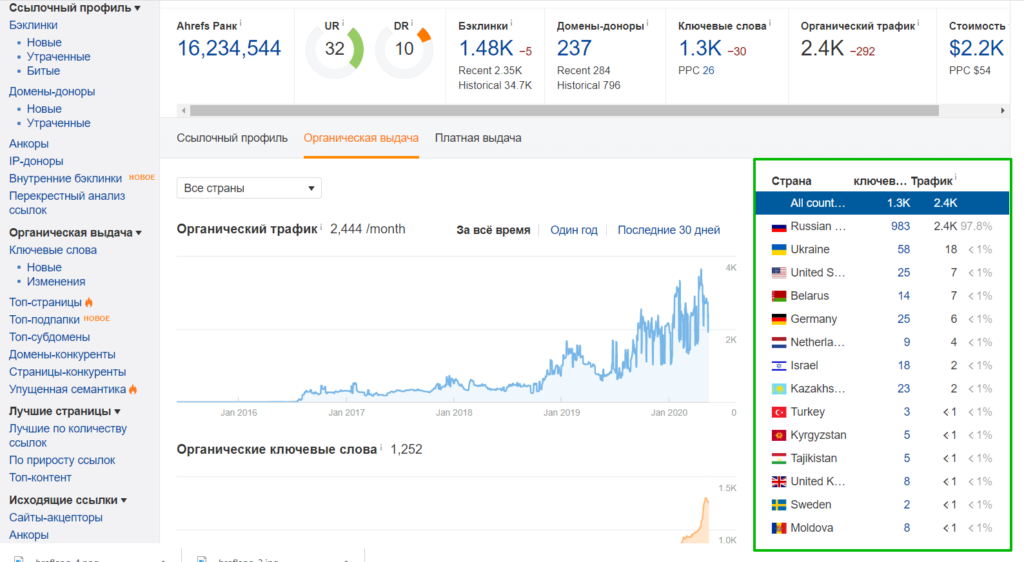Viewport: 1024px width, 562px height.
Task: Collapse the Органическая выдача sidebar section
Action: point(75,232)
